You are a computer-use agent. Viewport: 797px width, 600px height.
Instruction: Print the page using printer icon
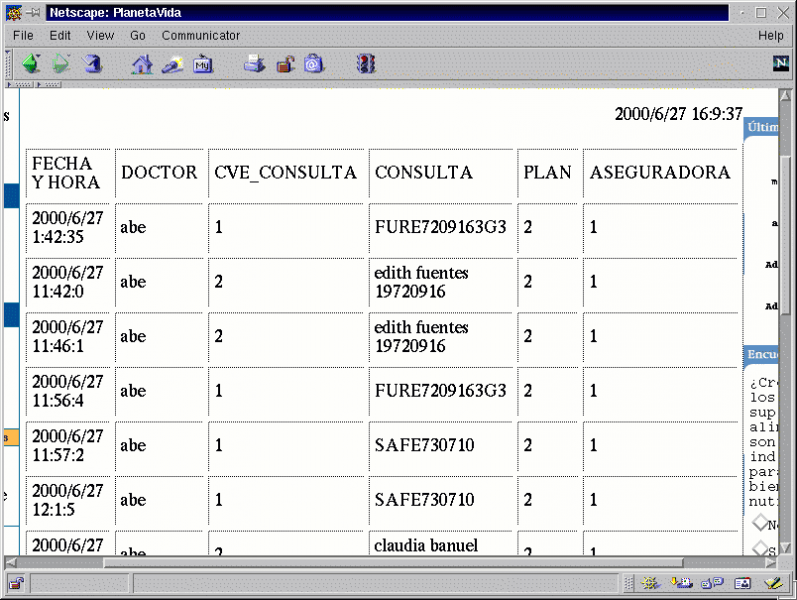click(255, 64)
